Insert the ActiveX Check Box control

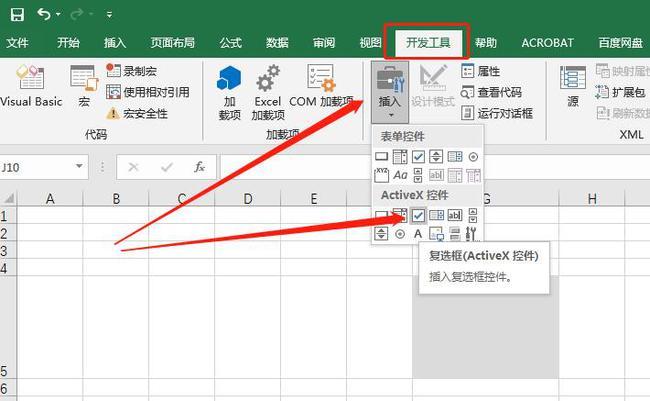click(418, 215)
